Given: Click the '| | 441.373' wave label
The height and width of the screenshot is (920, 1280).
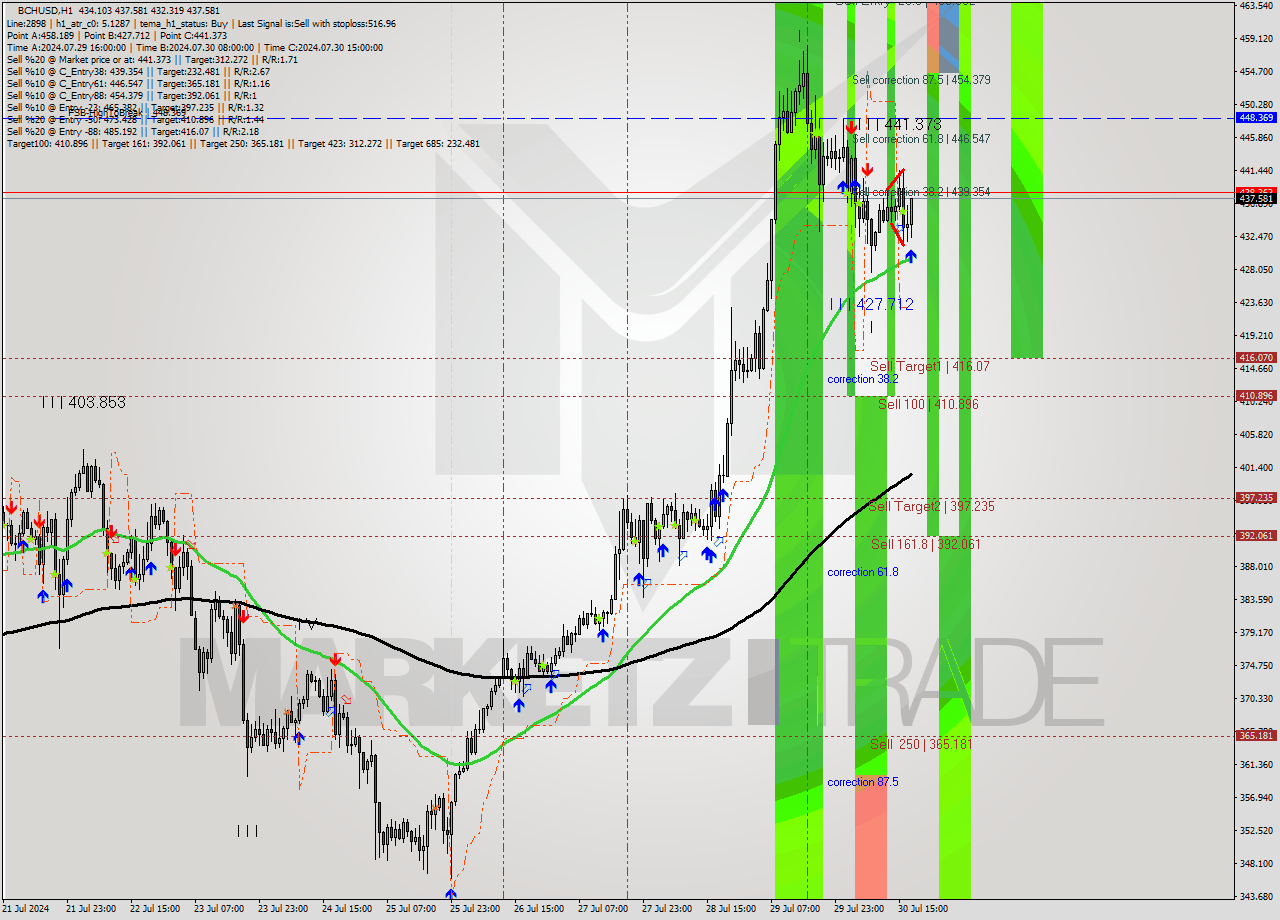Looking at the screenshot, I should click(x=902, y=124).
